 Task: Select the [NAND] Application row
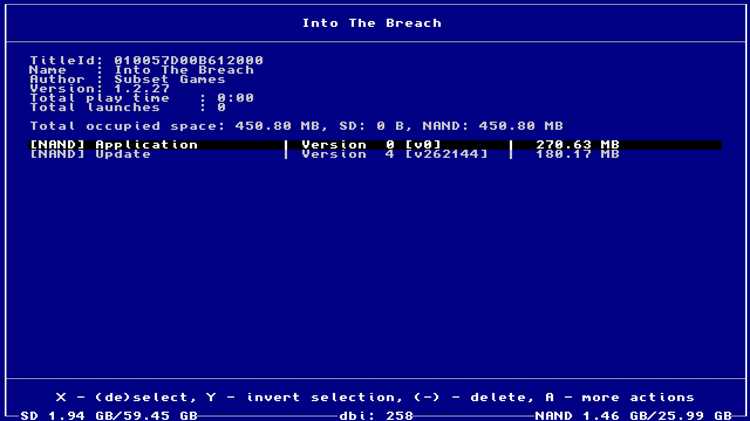375,144
